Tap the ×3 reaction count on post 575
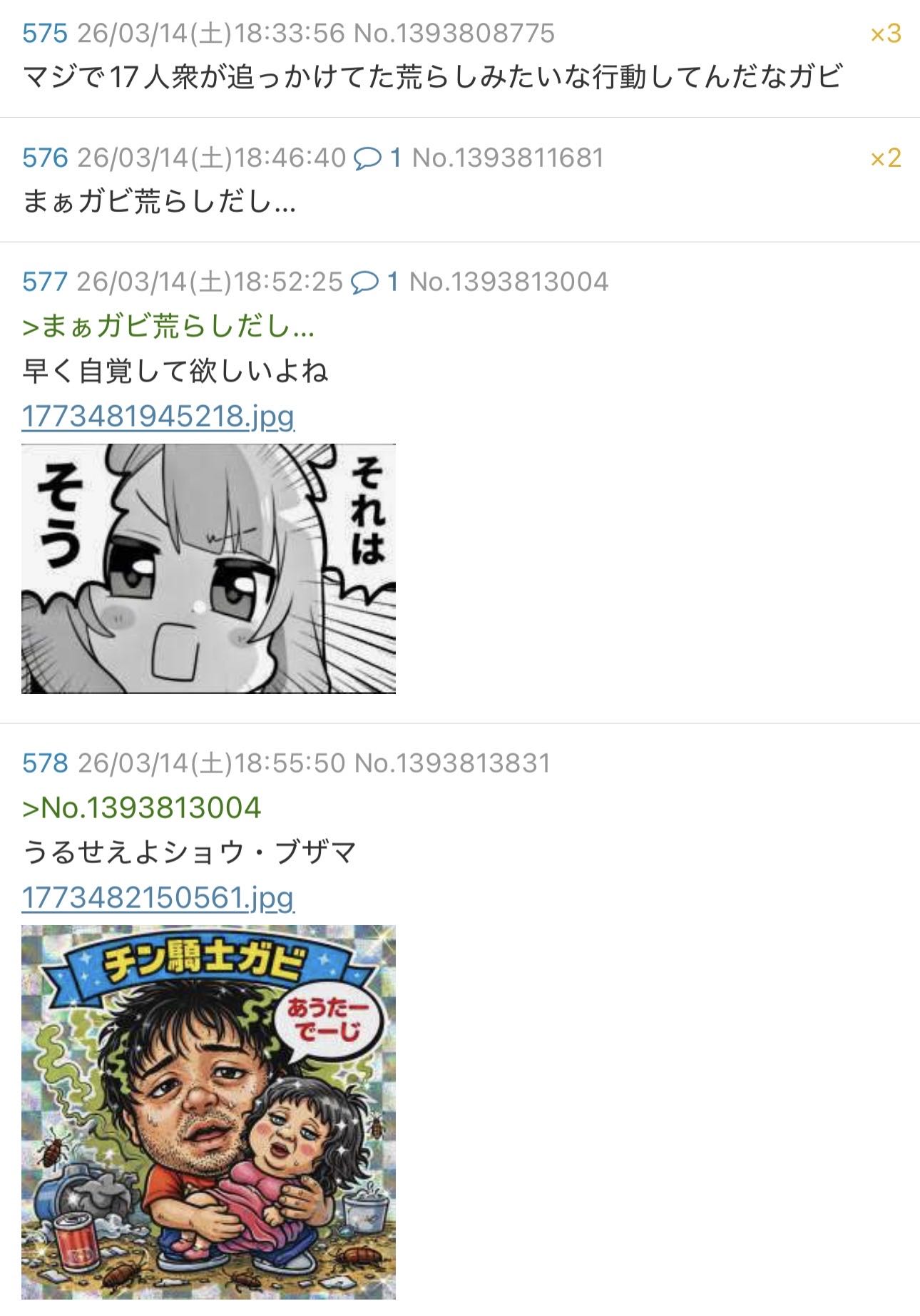The height and width of the screenshot is (1316, 920). [886, 34]
